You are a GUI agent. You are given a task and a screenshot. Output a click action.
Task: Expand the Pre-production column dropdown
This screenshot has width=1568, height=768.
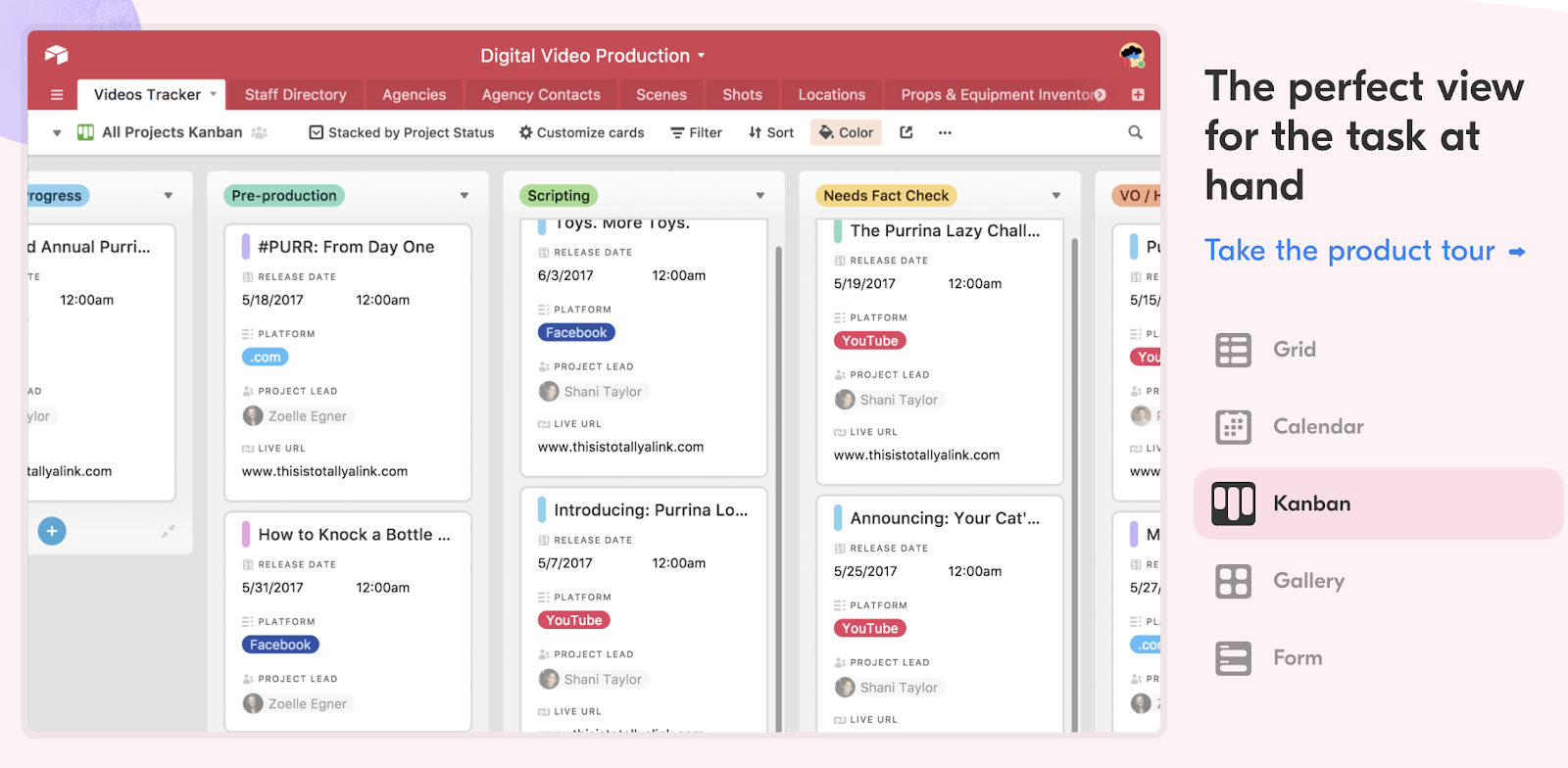coord(465,196)
